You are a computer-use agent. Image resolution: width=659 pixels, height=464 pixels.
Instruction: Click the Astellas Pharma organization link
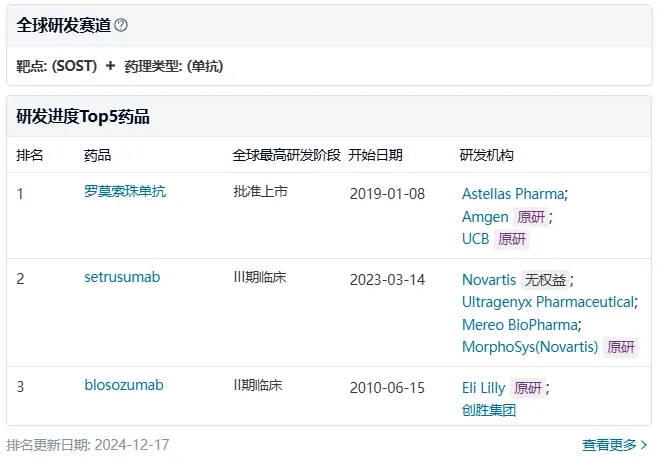pos(513,194)
